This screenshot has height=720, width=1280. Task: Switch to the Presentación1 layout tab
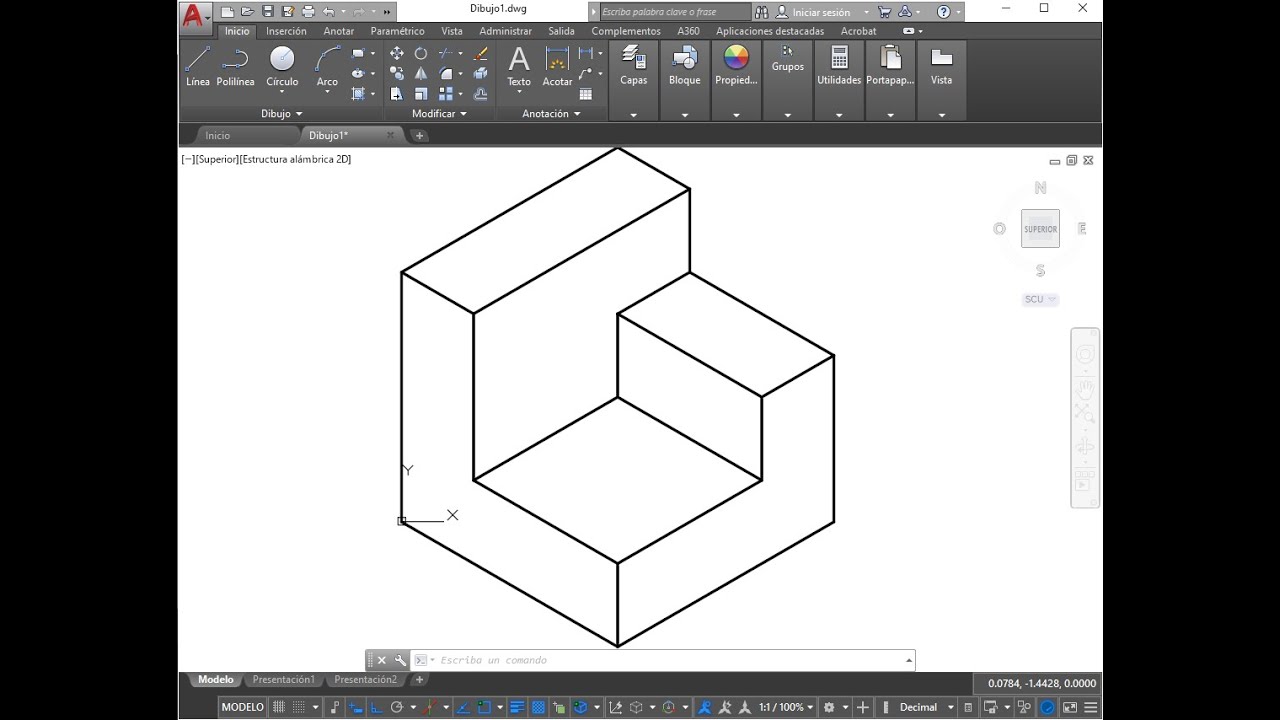[x=283, y=680]
